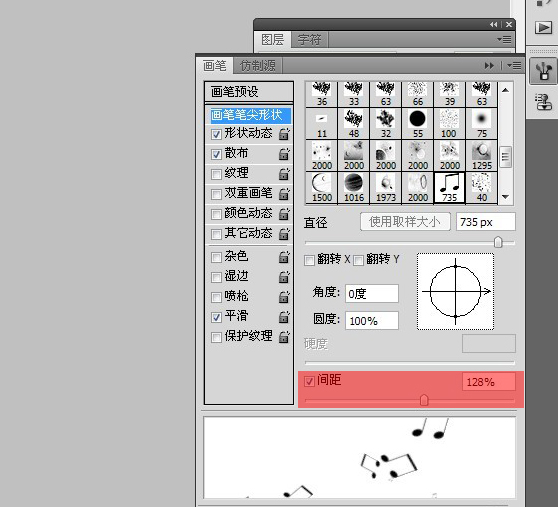Viewport: 558px width, 507px height.
Task: Enable the 颜色动态 checkbox
Action: (216, 214)
